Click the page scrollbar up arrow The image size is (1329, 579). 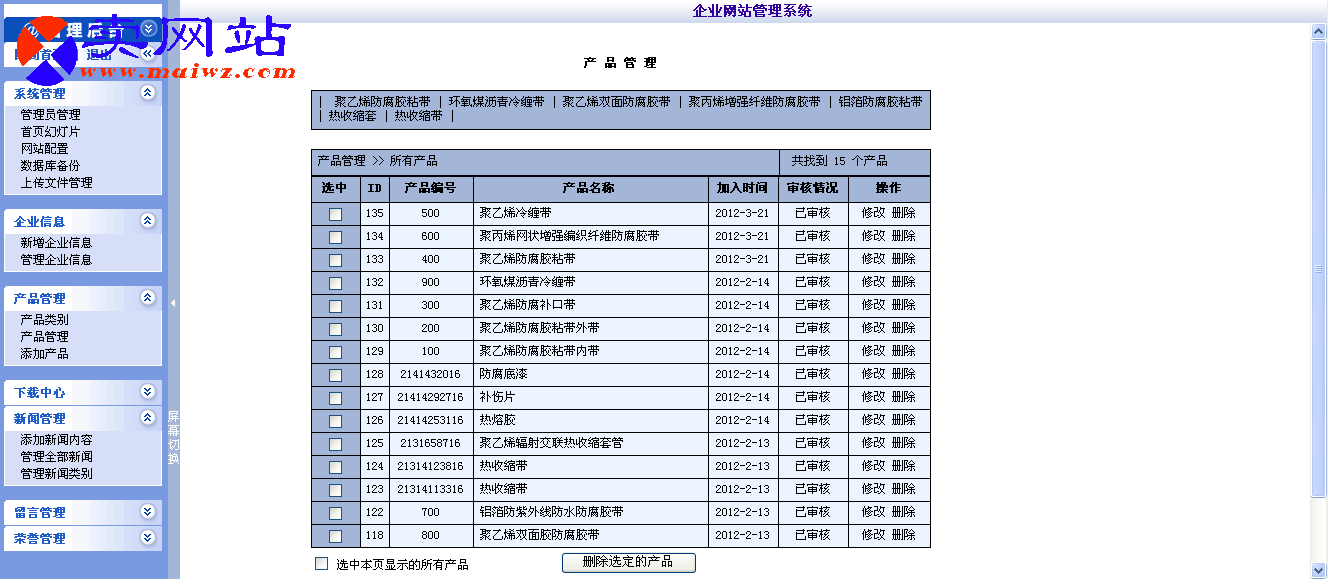1319,32
